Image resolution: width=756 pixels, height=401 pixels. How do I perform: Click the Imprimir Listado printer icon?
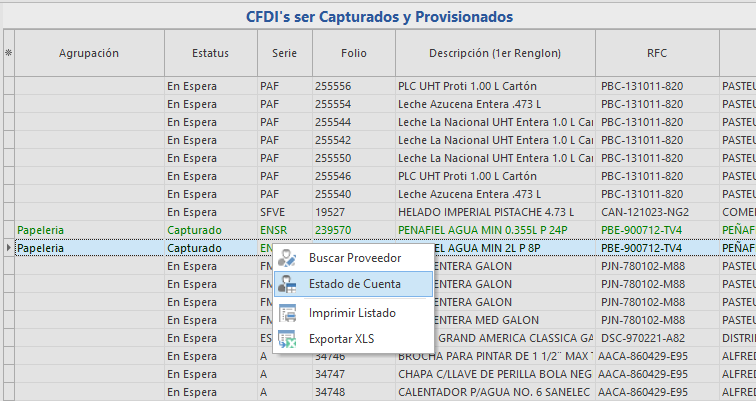pyautogui.click(x=287, y=313)
